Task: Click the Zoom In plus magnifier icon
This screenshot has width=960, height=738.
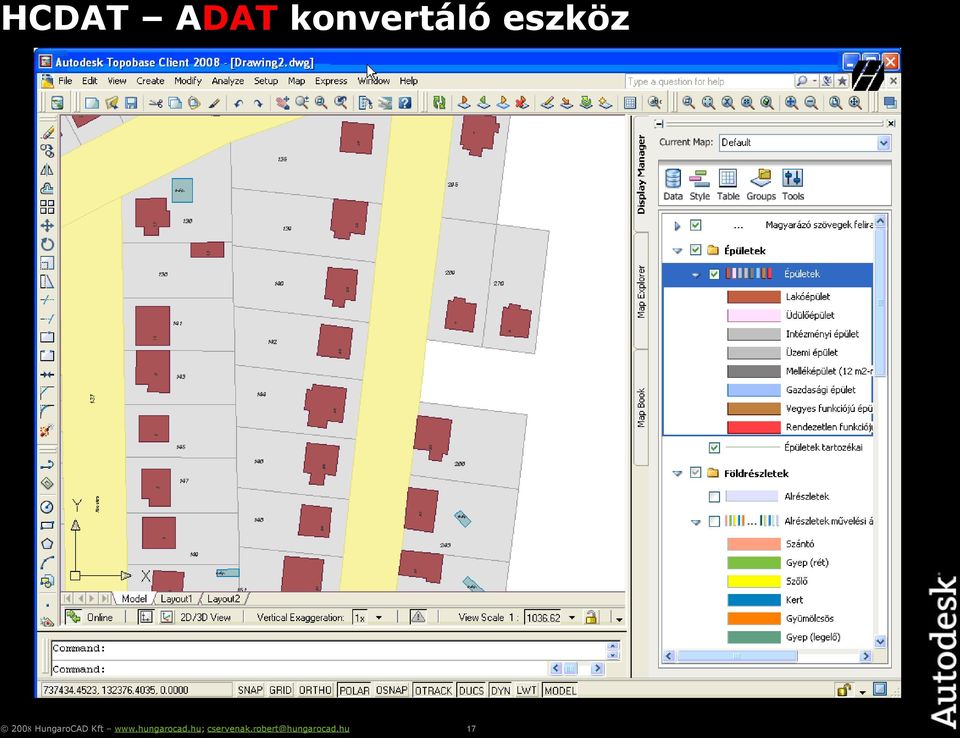Action: click(791, 103)
